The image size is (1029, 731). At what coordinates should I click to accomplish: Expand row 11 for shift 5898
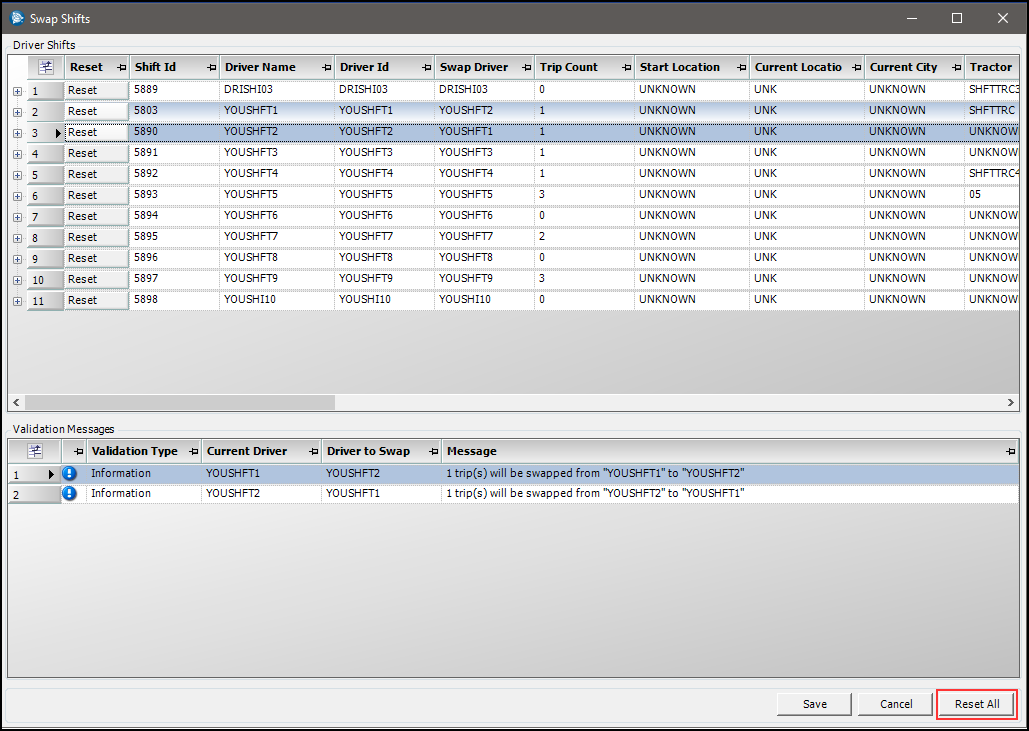(18, 301)
